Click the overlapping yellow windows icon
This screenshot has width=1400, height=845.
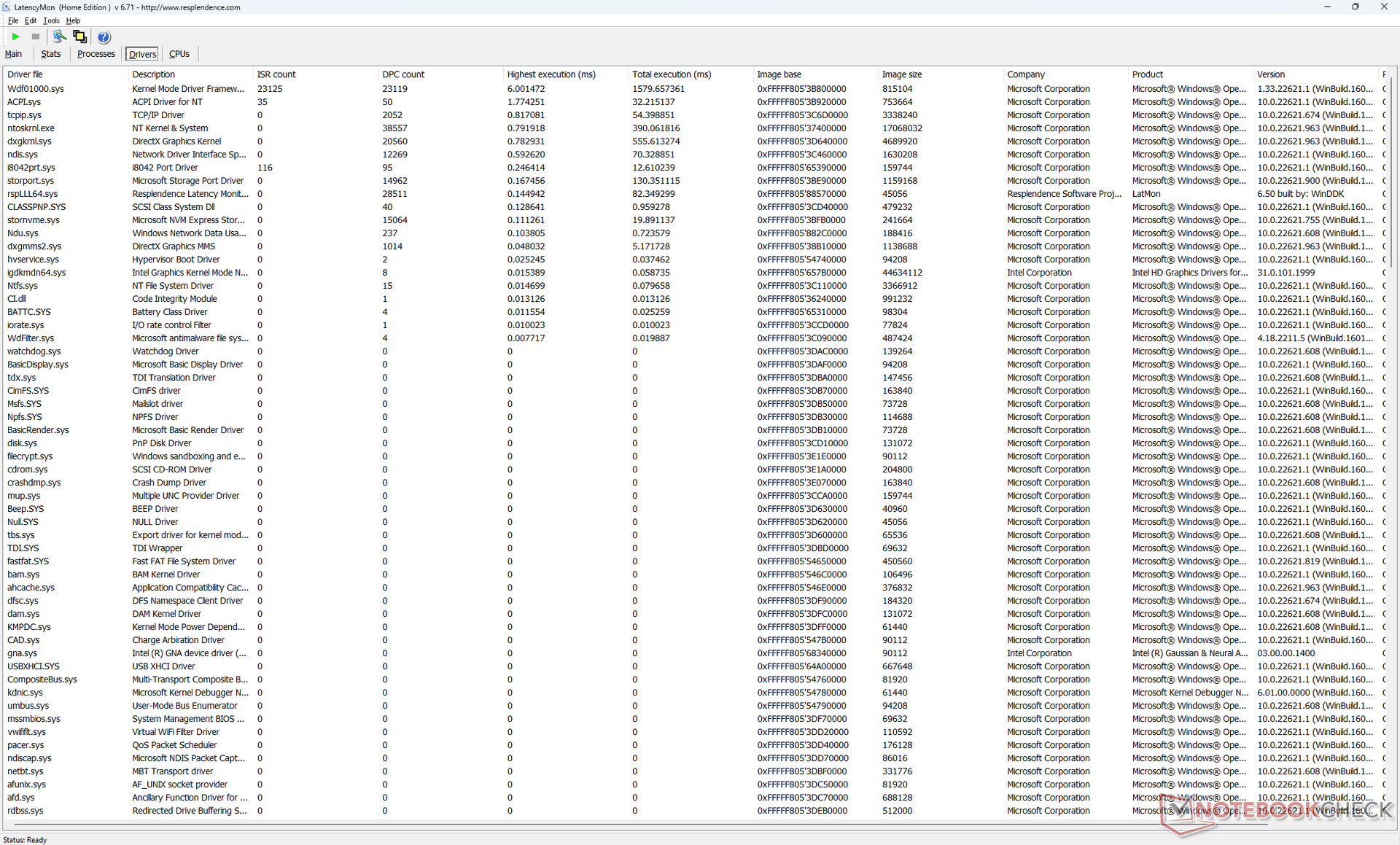click(79, 36)
